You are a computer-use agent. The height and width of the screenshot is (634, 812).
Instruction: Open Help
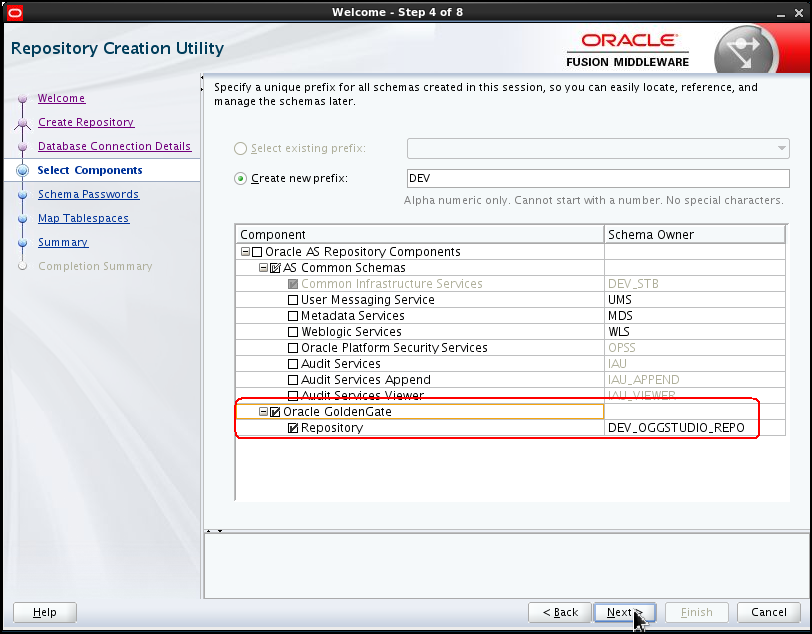[x=44, y=612]
